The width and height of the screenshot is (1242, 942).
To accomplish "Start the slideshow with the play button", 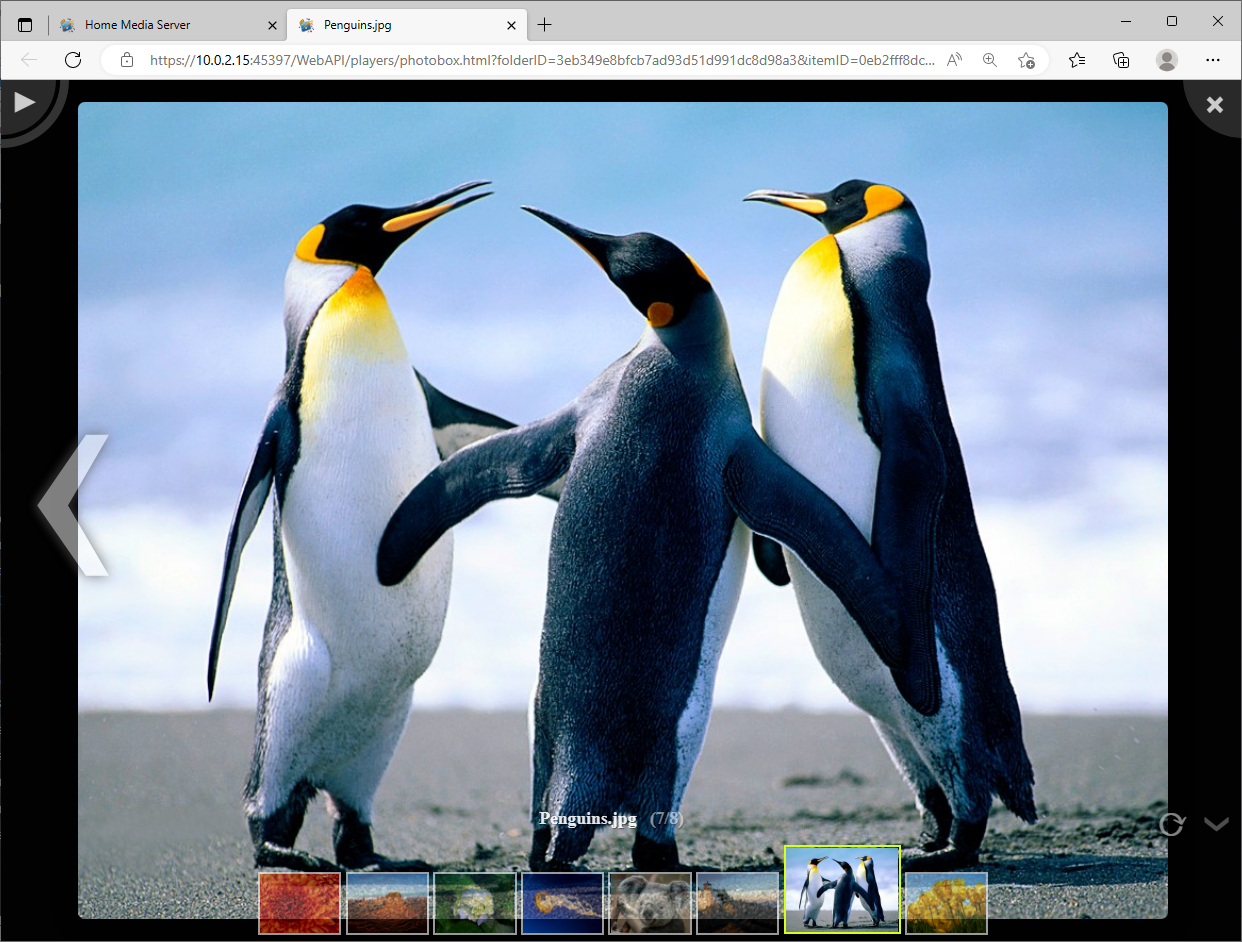I will 24,102.
